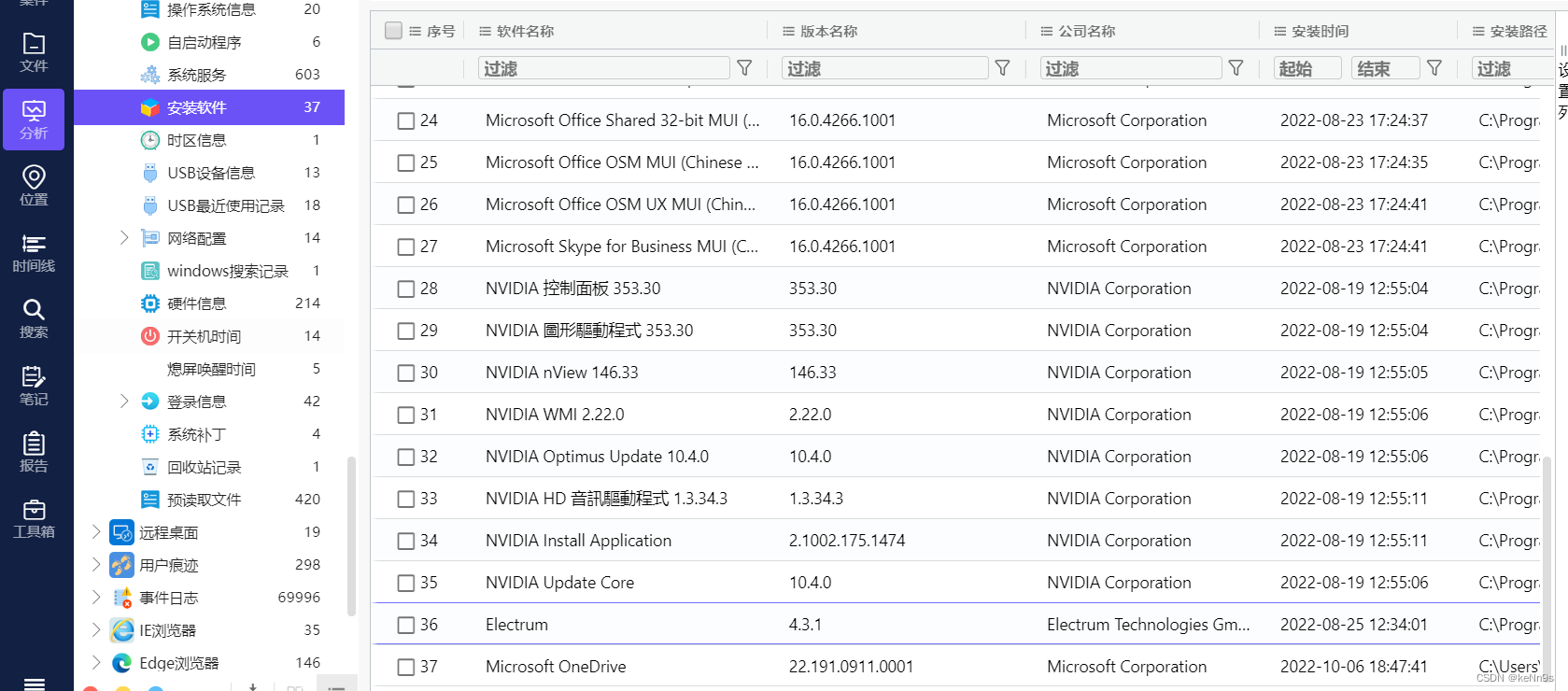
Task: Click the 回收站记录 recycle icon
Action: point(149,467)
